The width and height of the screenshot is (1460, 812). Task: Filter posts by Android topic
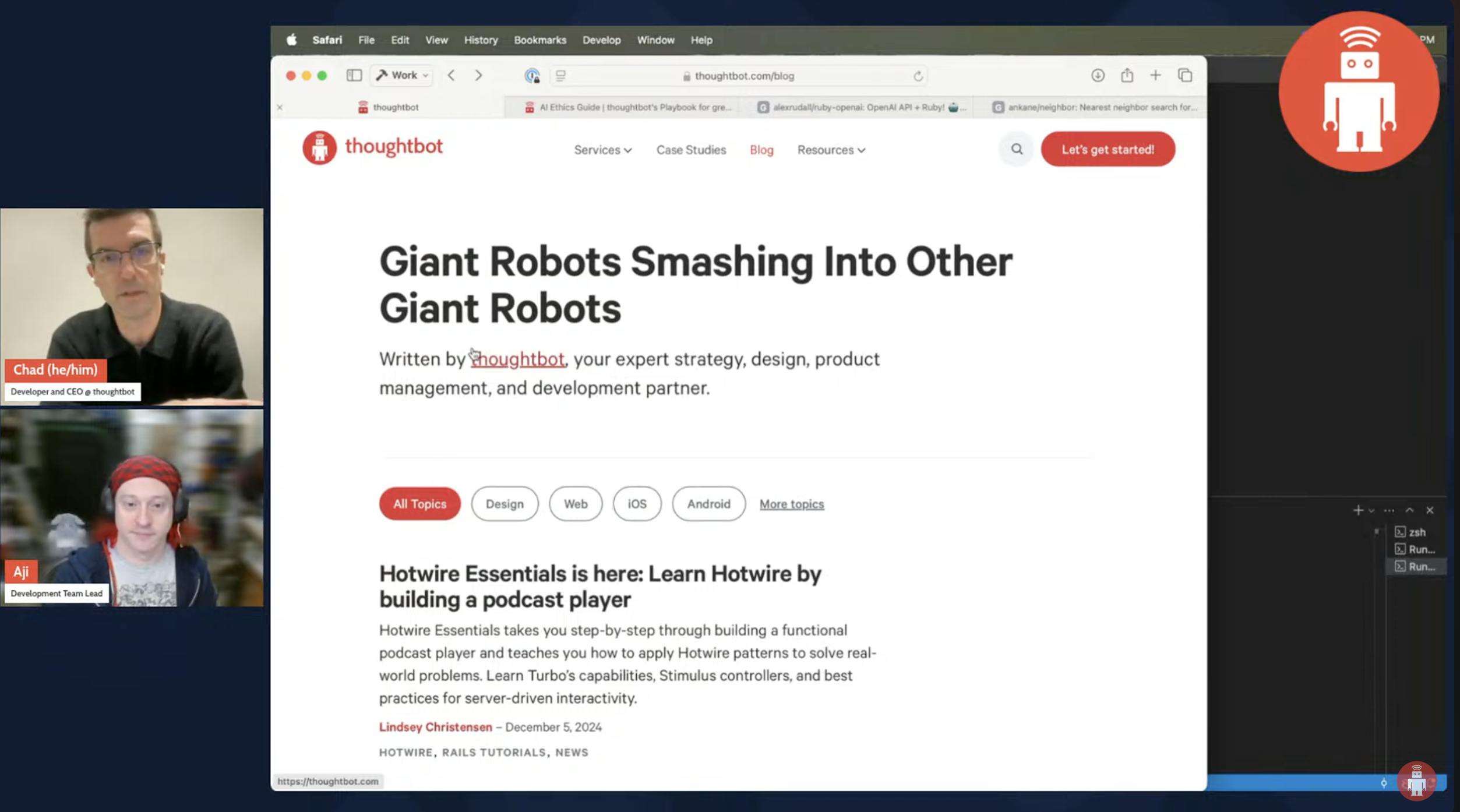tap(708, 504)
